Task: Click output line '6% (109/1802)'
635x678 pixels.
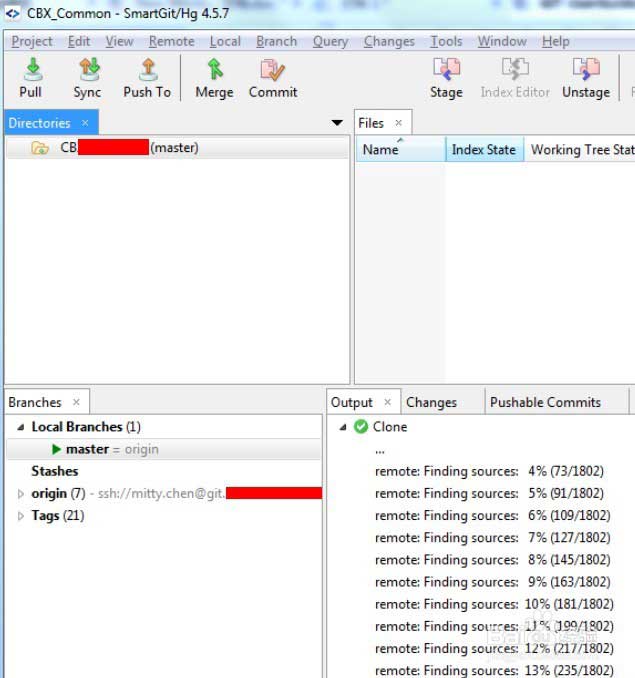Action: pos(493,516)
